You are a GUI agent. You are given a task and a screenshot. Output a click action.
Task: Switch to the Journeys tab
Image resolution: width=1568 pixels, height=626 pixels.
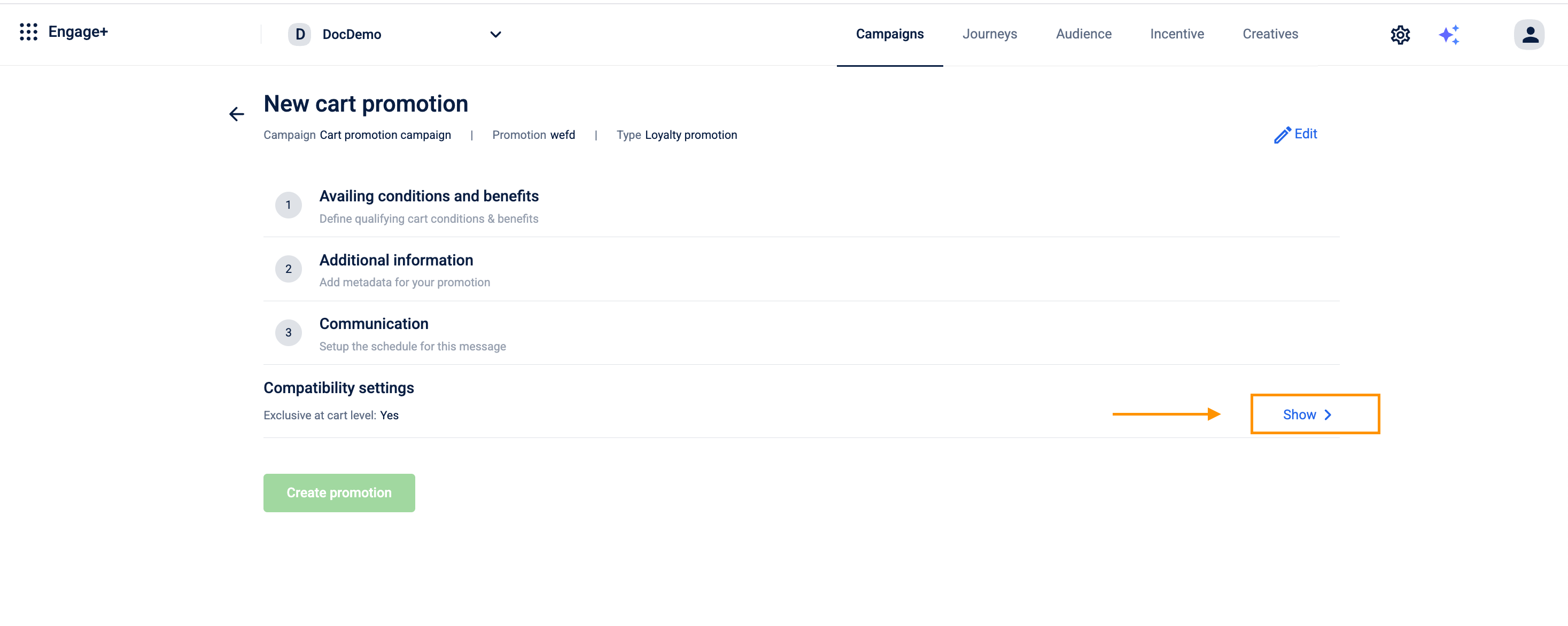(x=989, y=34)
